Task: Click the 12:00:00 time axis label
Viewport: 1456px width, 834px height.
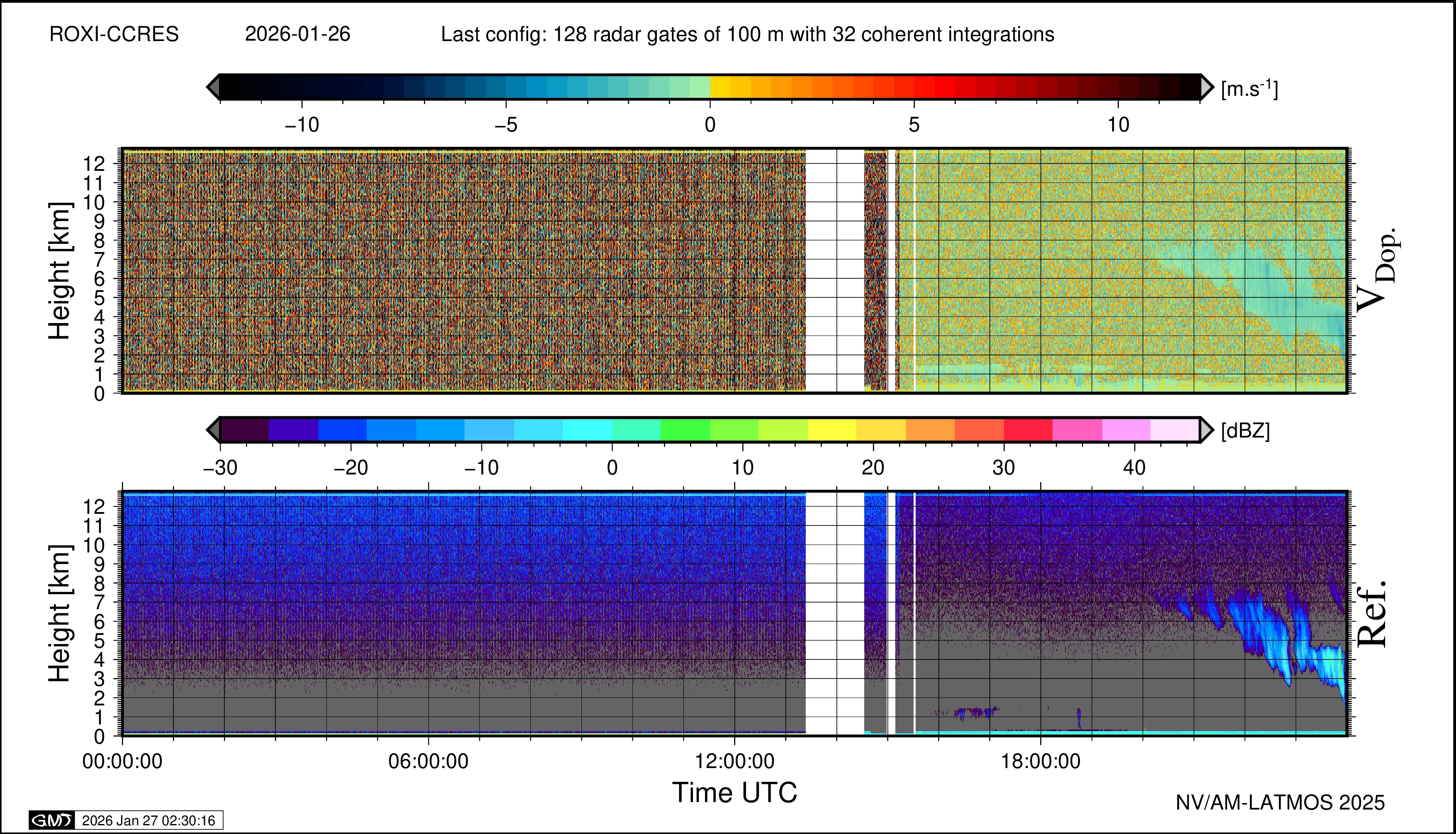Action: click(734, 761)
